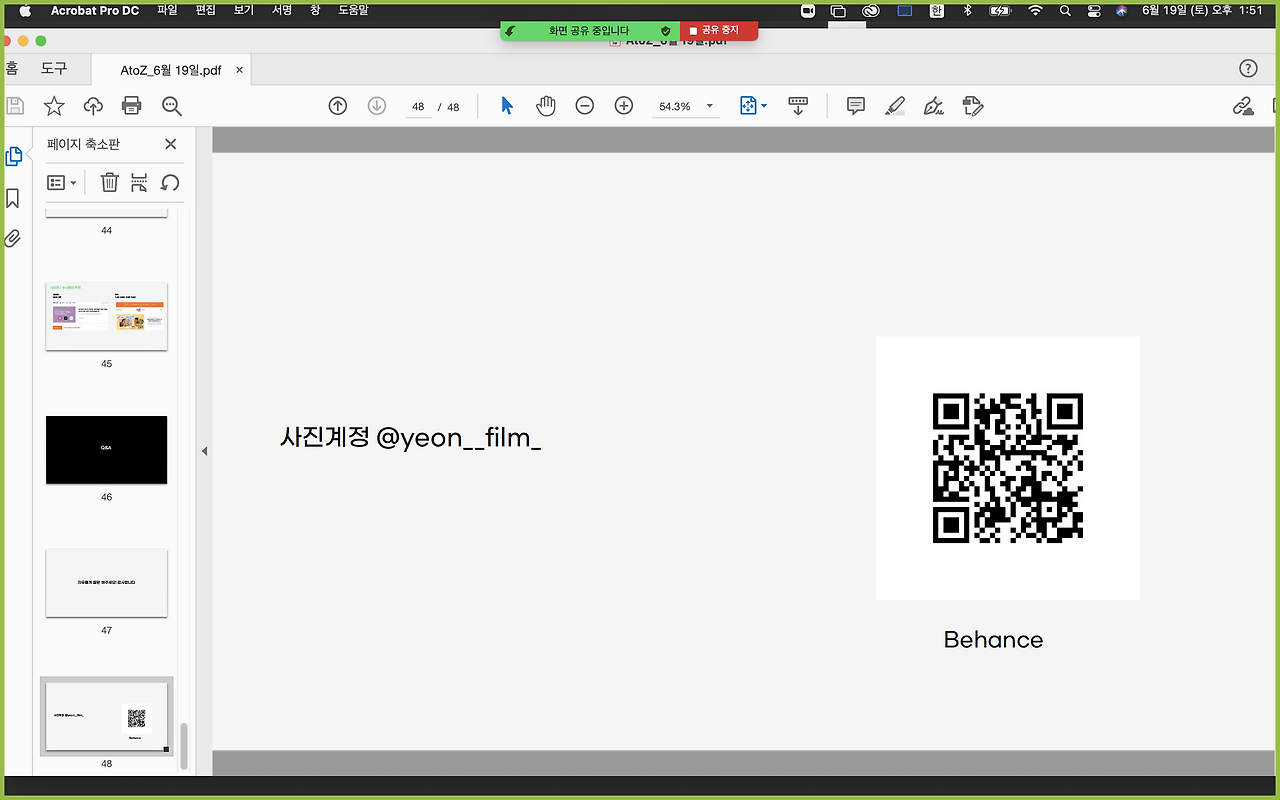The width and height of the screenshot is (1280, 800).
Task: Collapse the navigation pane with the side arrow
Action: 204,451
